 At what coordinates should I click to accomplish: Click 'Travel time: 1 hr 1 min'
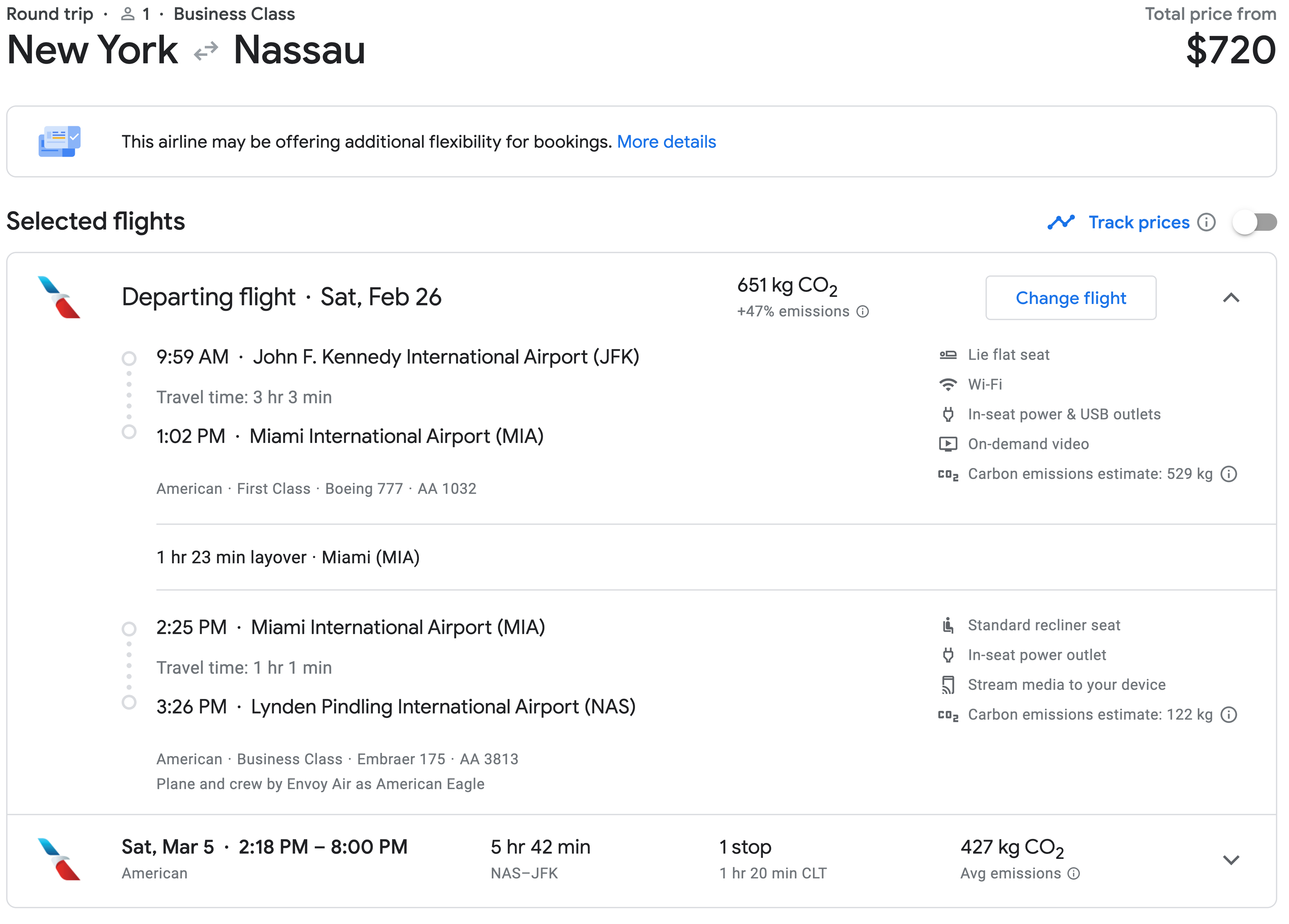click(244, 668)
